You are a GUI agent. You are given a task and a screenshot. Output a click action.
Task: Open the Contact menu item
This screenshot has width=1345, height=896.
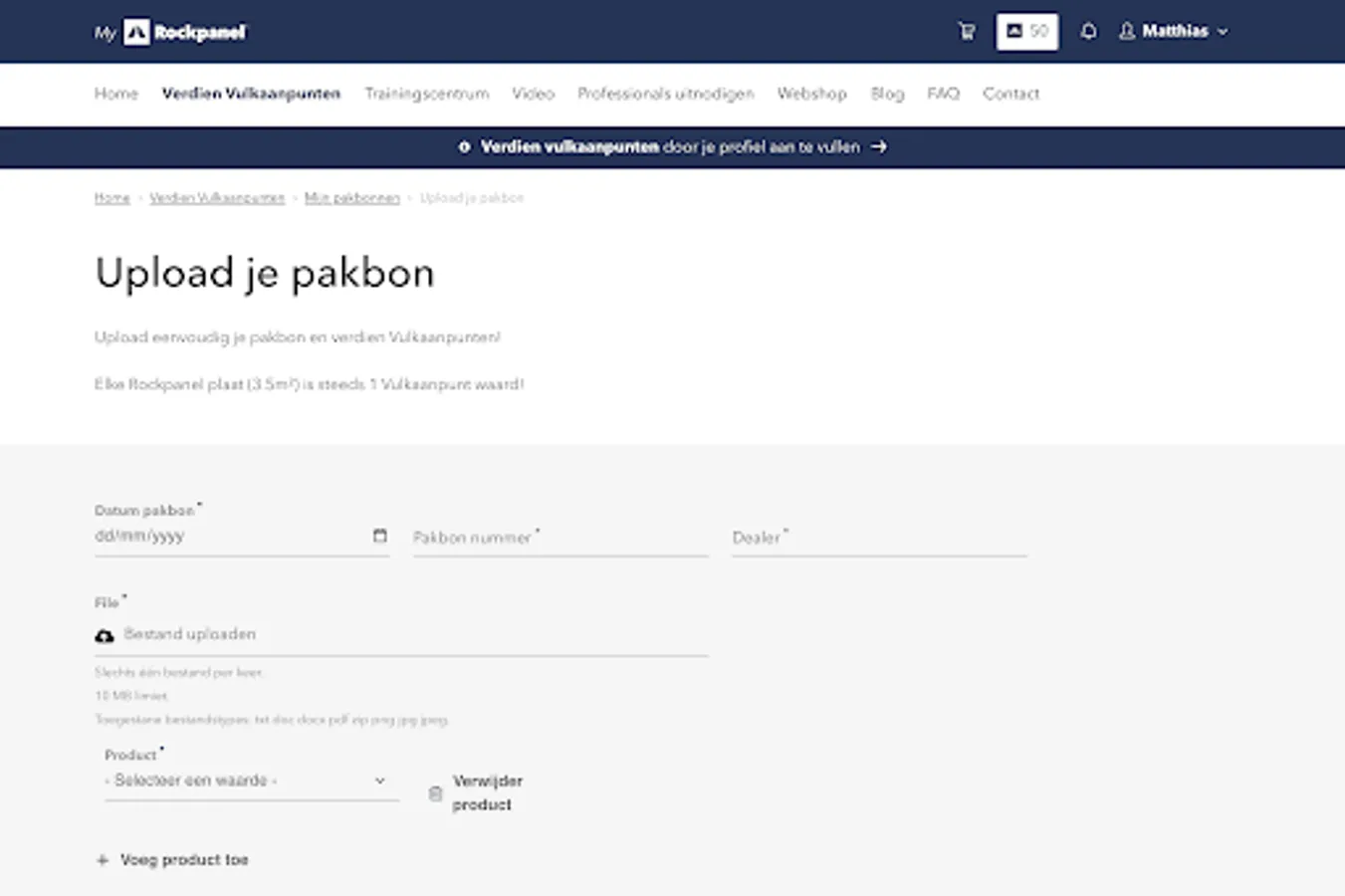pos(1010,94)
